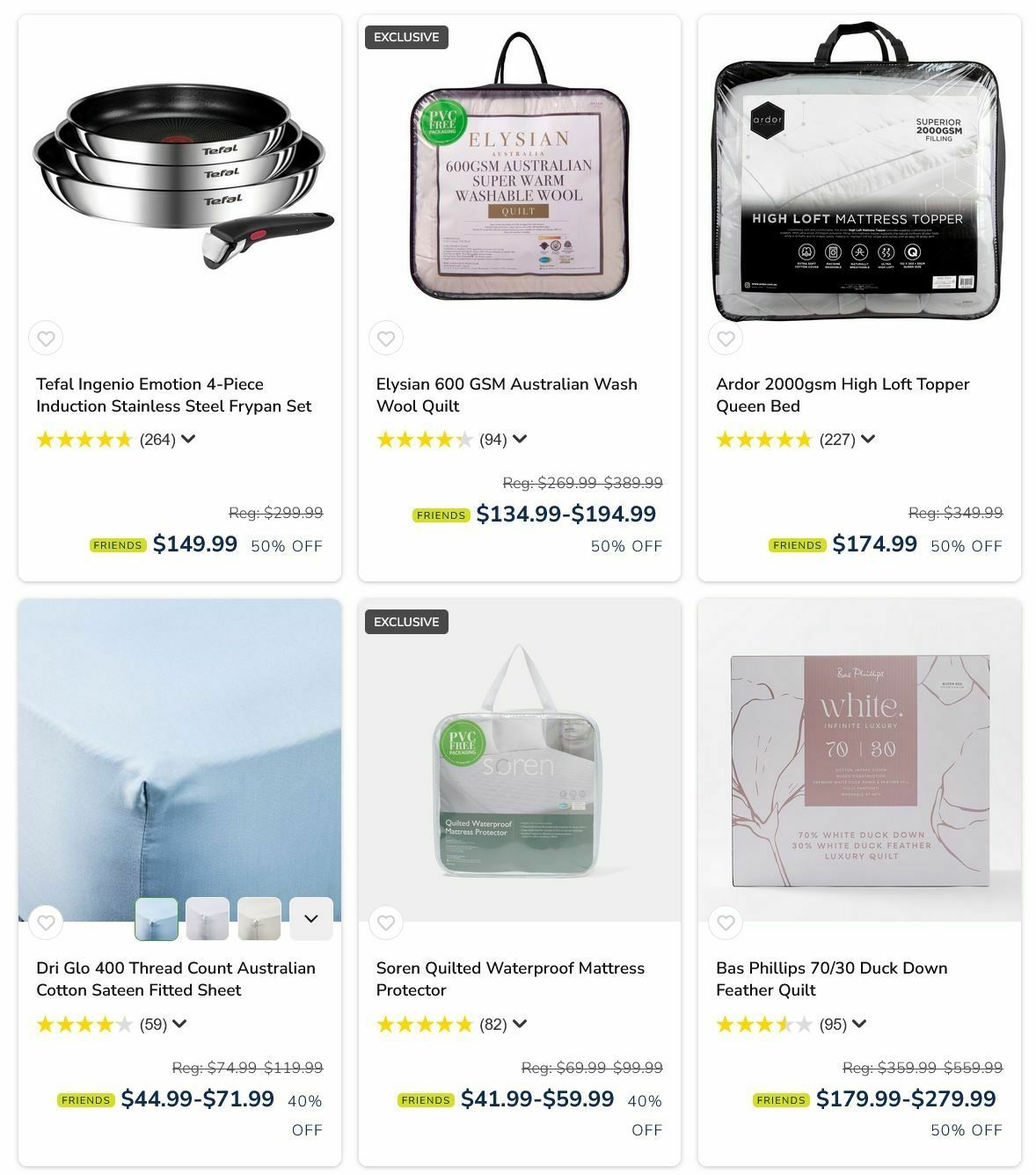Select the light blue sheet colour swatch
1036x1175 pixels.
click(x=157, y=919)
